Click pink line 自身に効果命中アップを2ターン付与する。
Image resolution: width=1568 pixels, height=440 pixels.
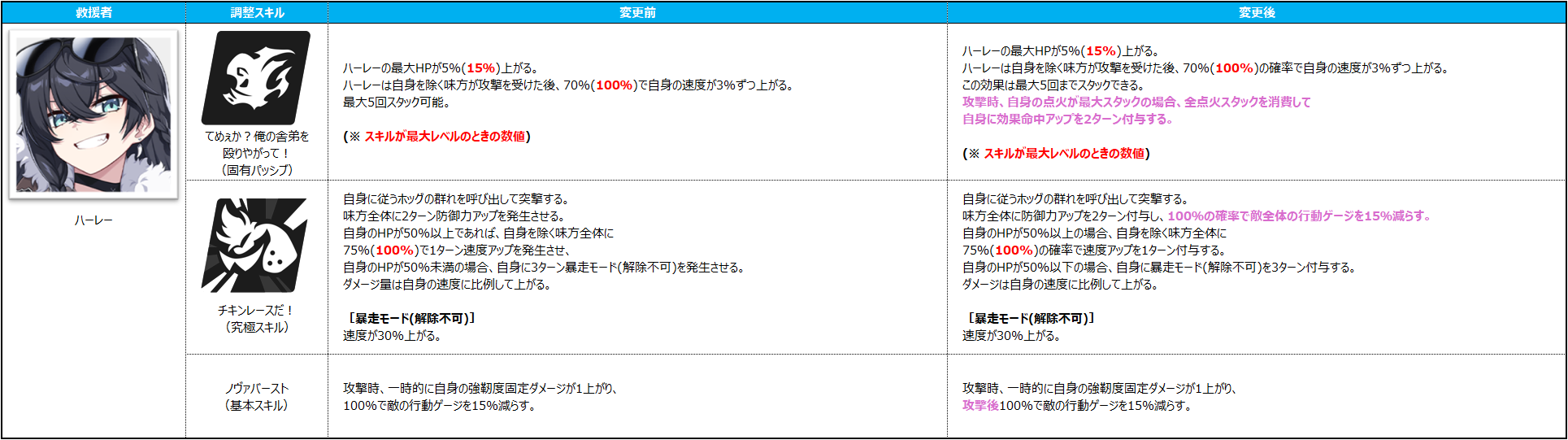point(1068,119)
